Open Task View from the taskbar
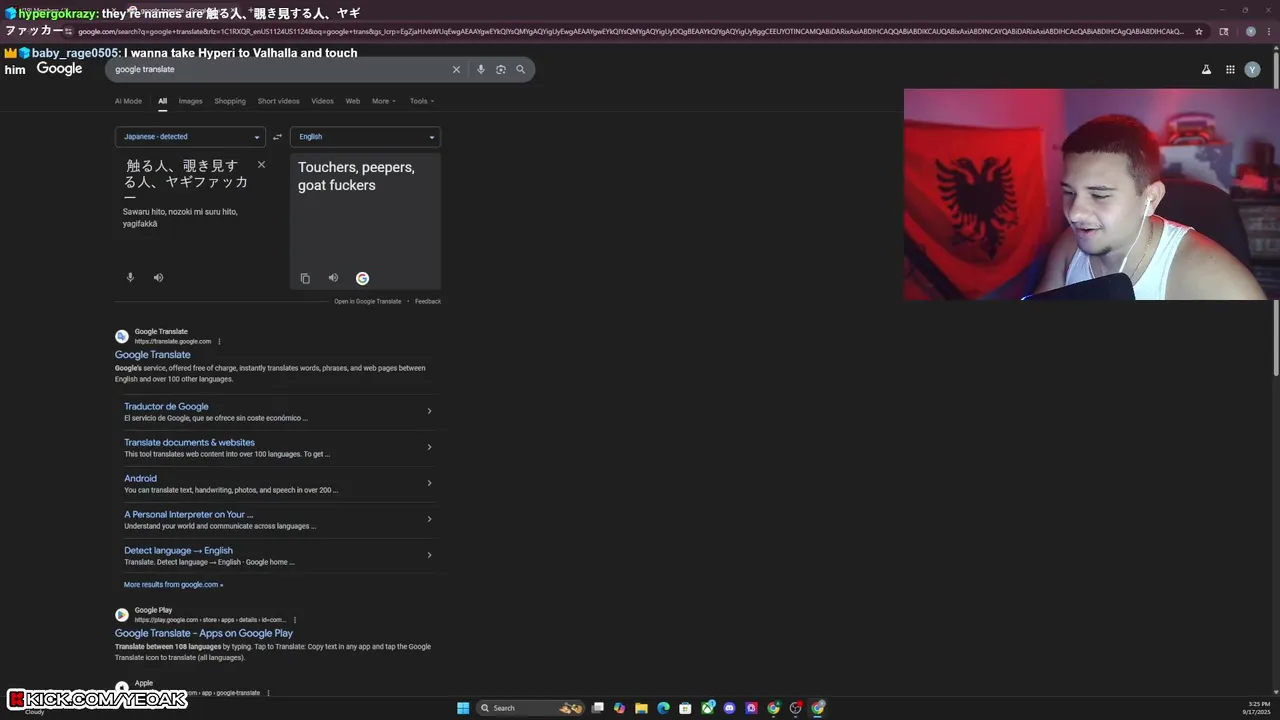The width and height of the screenshot is (1280, 720). coord(597,708)
